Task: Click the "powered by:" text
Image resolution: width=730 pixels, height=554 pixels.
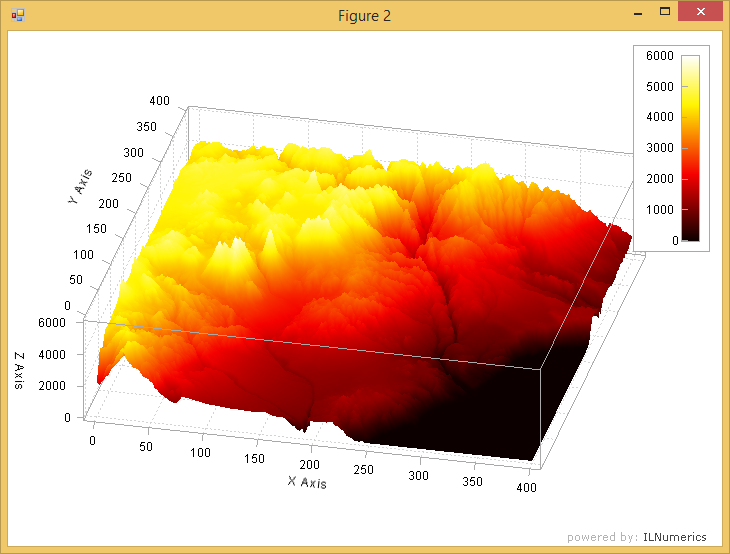Action: [602, 537]
